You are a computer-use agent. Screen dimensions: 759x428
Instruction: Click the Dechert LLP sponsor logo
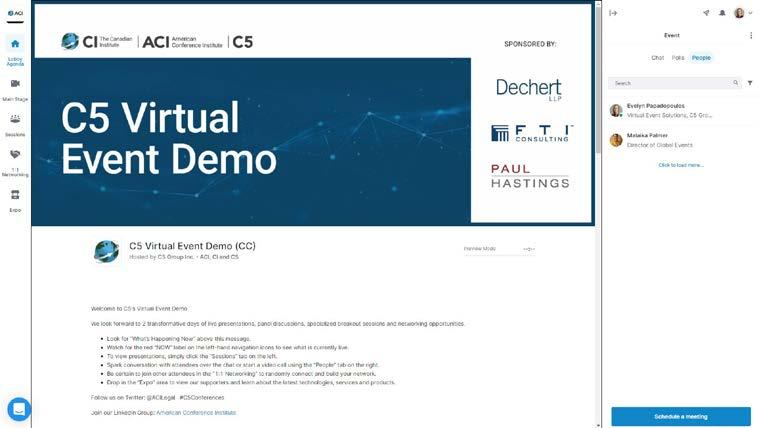pyautogui.click(x=529, y=90)
